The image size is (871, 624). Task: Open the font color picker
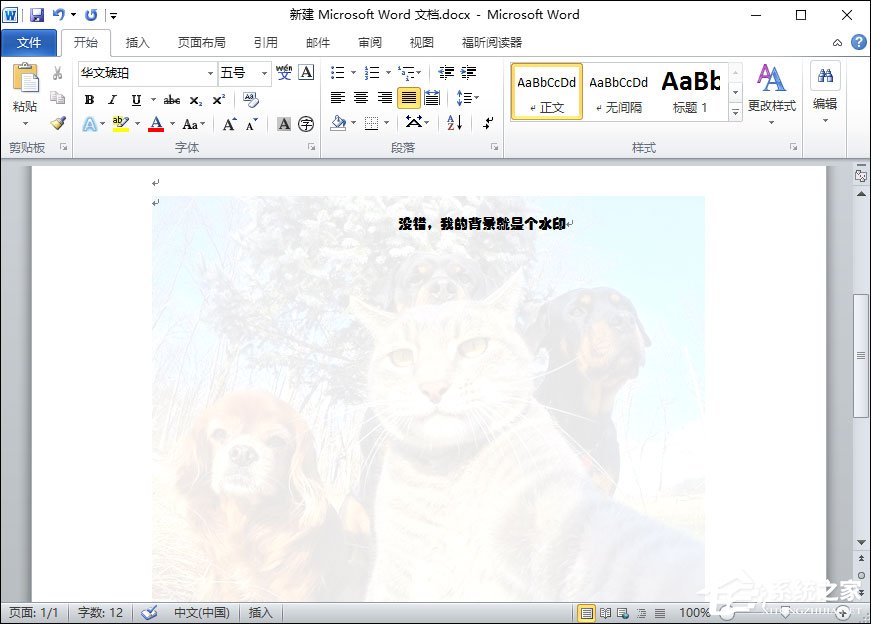(x=155, y=123)
